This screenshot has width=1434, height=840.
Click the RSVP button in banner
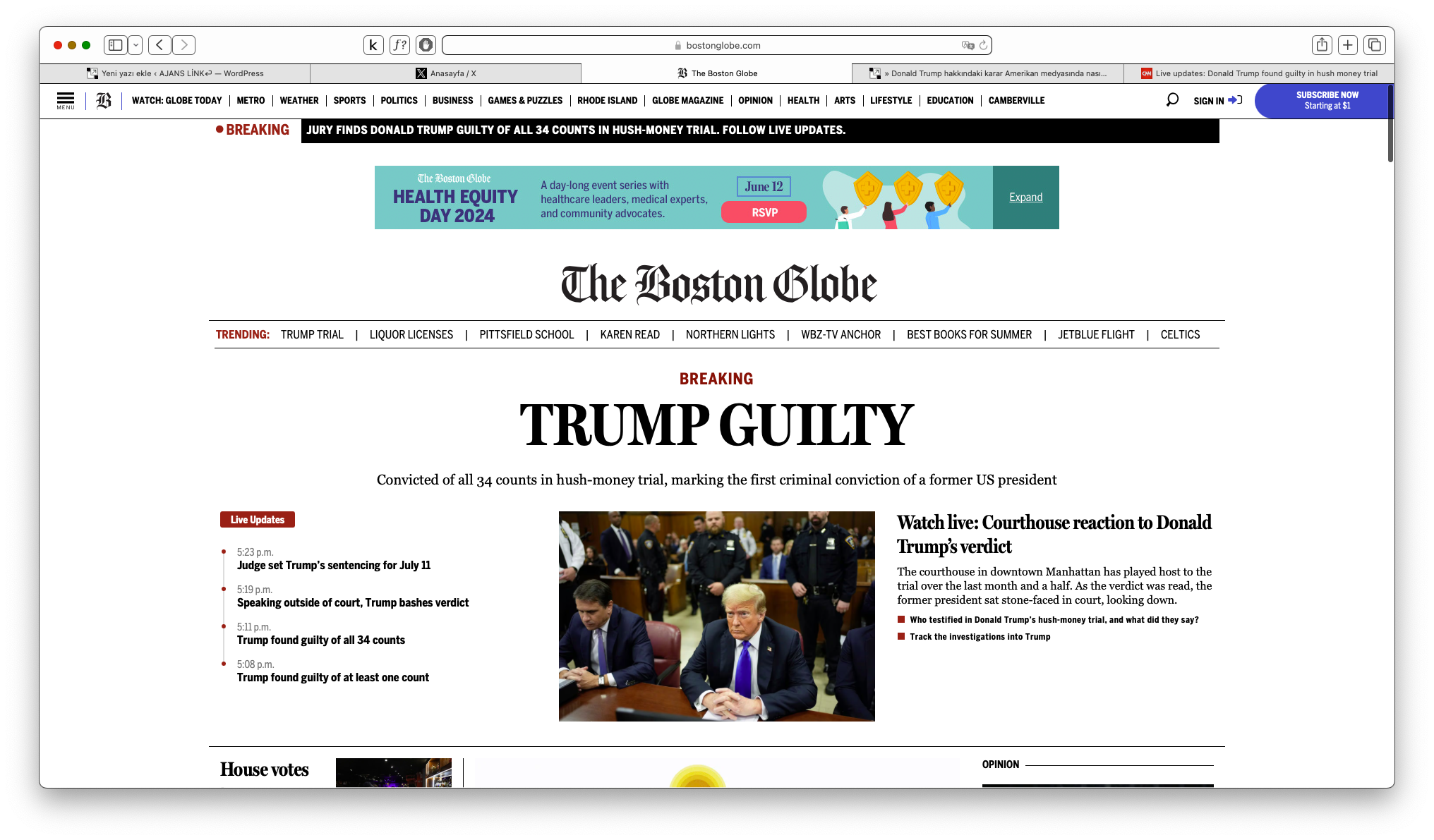click(x=764, y=212)
